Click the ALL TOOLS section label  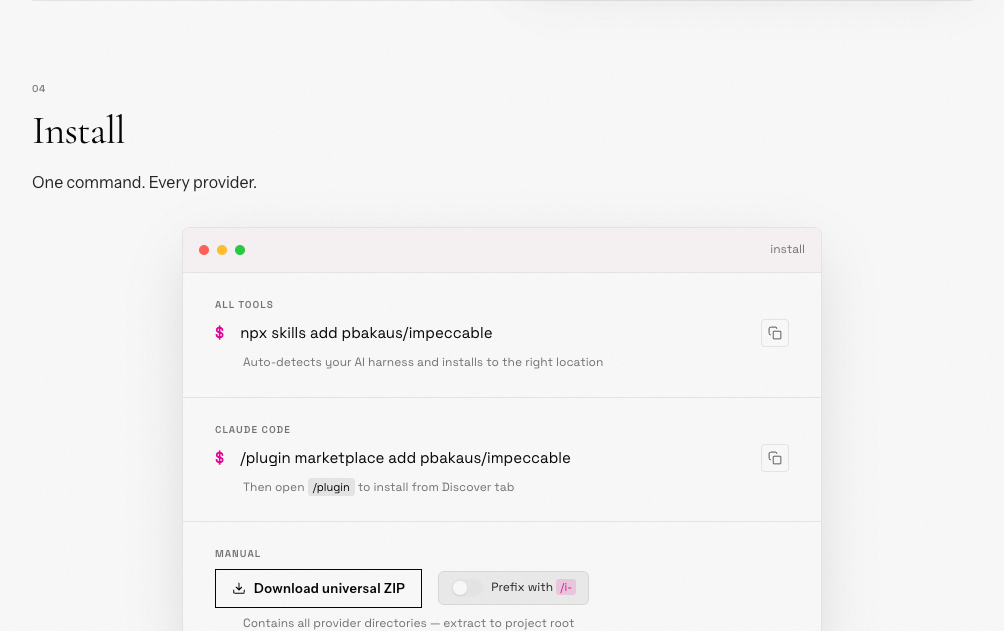tap(244, 305)
